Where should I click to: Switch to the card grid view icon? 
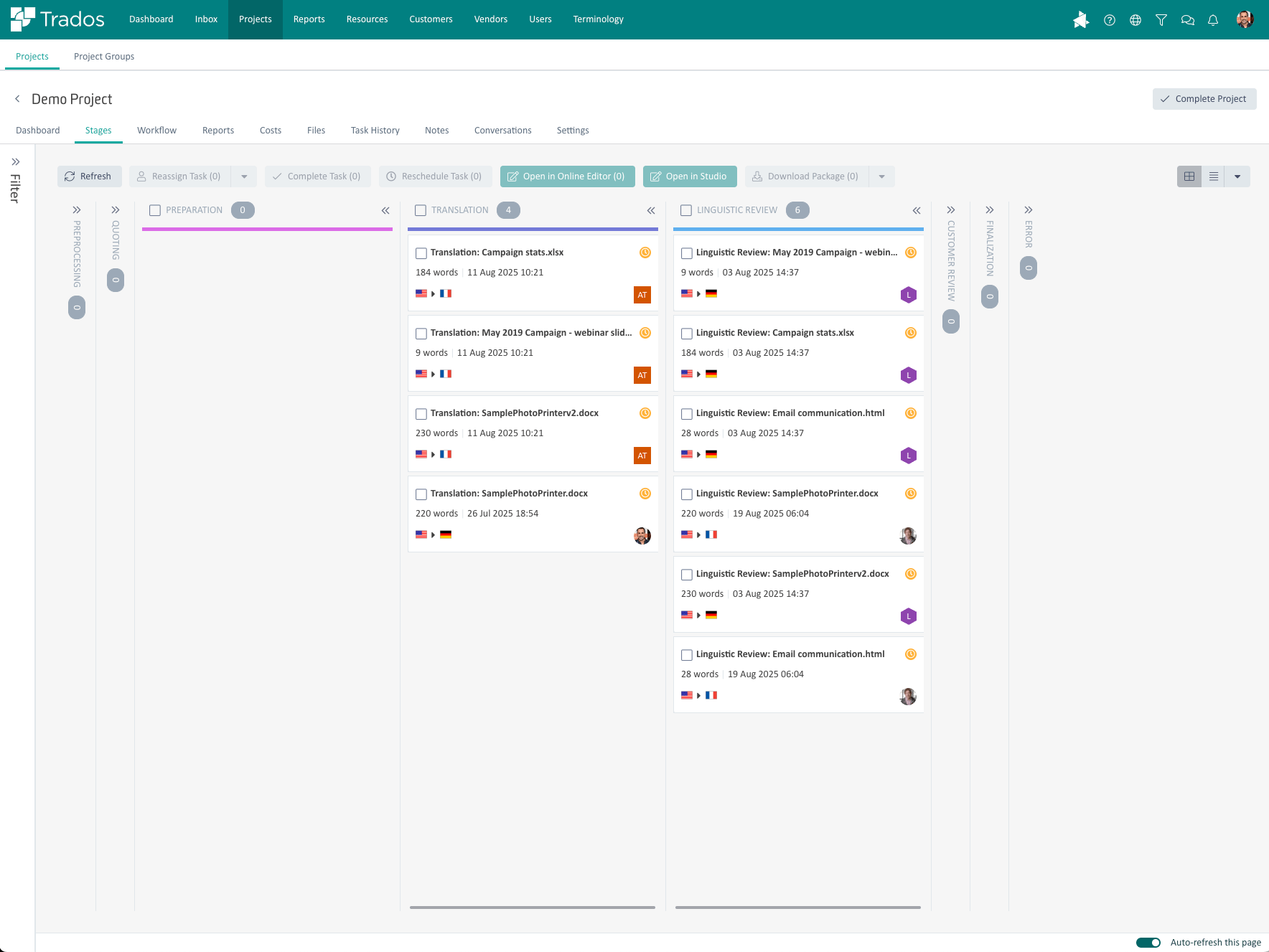coord(1189,176)
